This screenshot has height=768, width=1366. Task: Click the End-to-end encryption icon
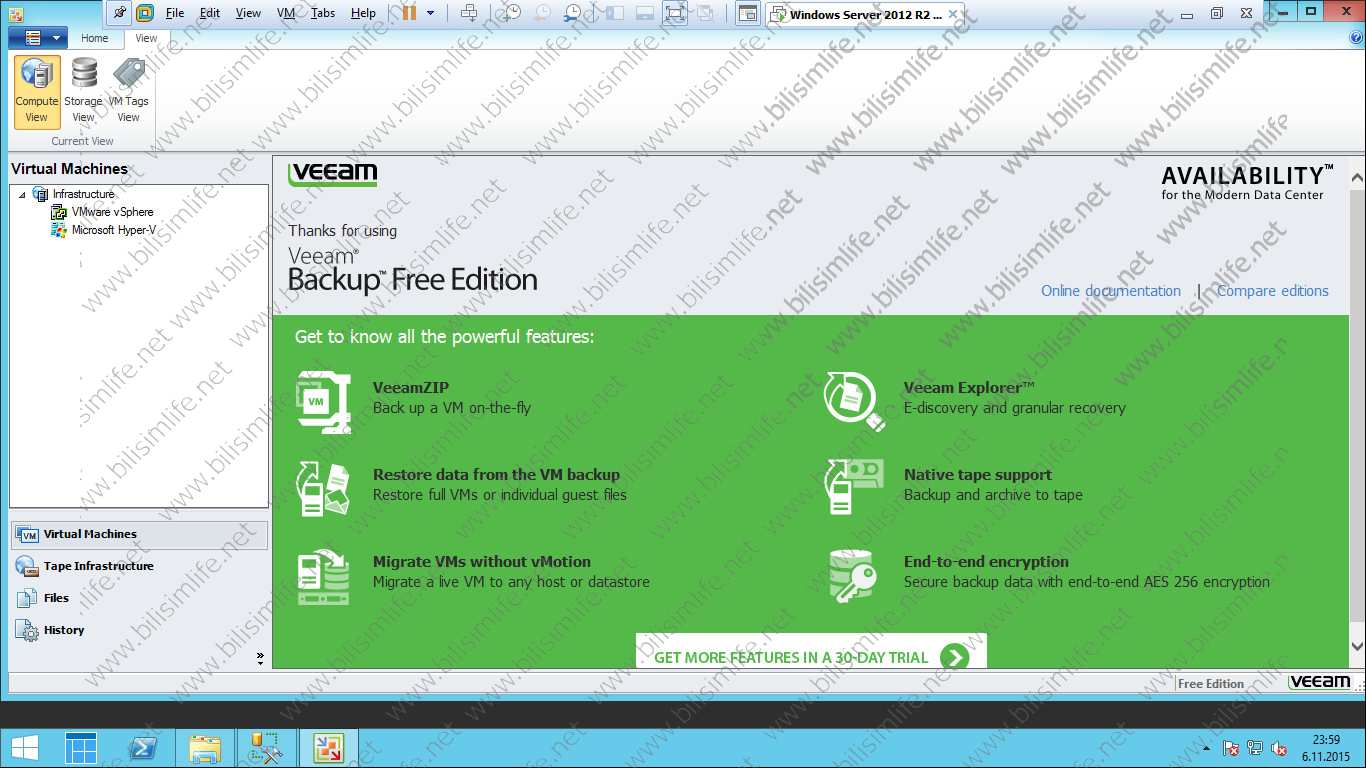[x=855, y=575]
